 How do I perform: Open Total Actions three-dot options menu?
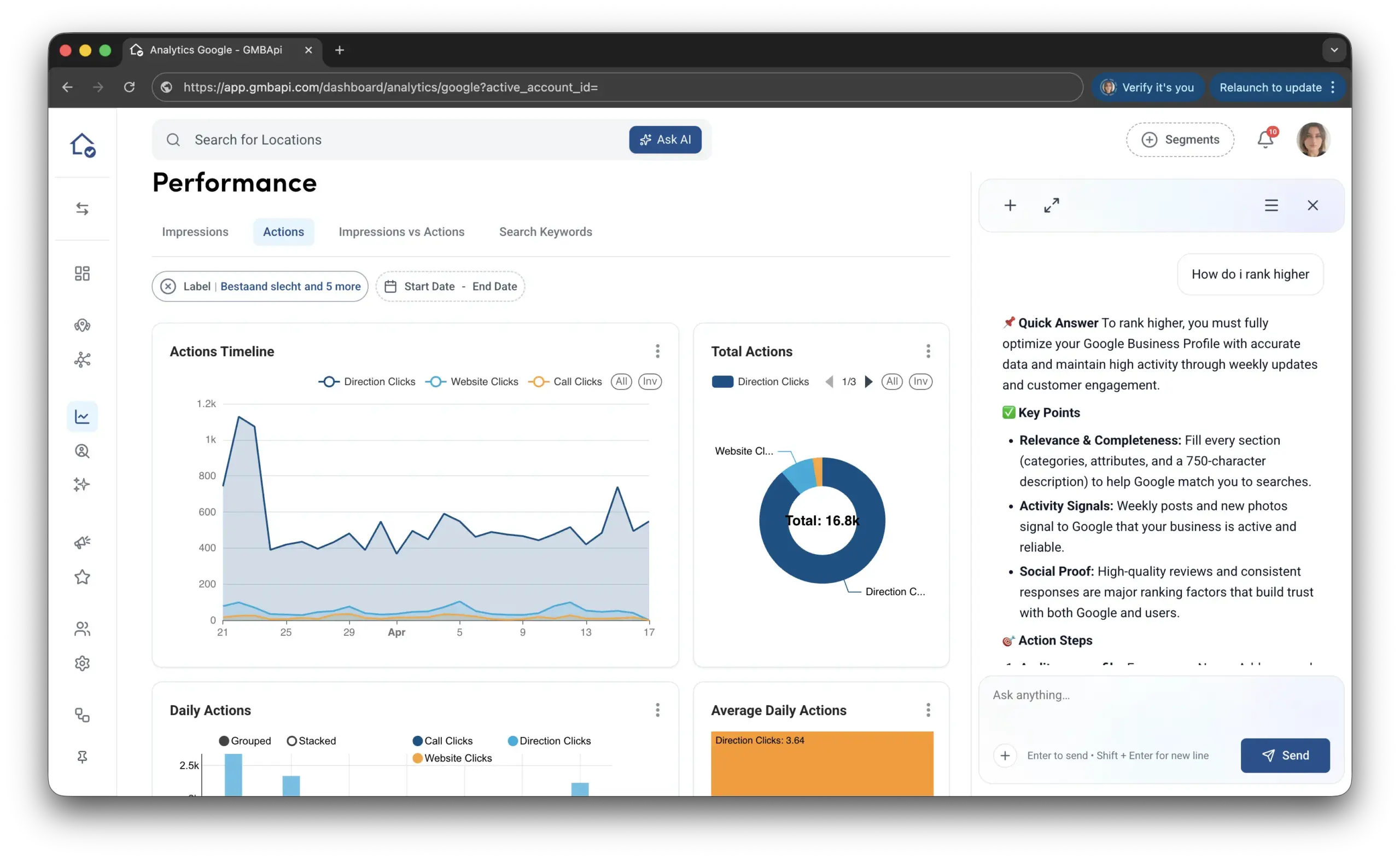928,351
